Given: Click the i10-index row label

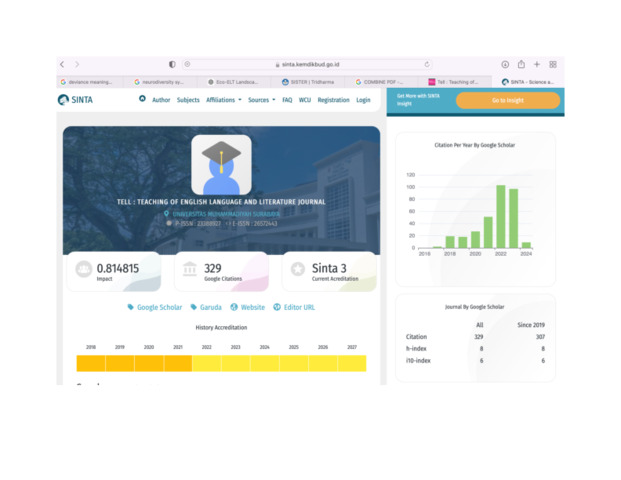Looking at the screenshot, I should tap(418, 360).
